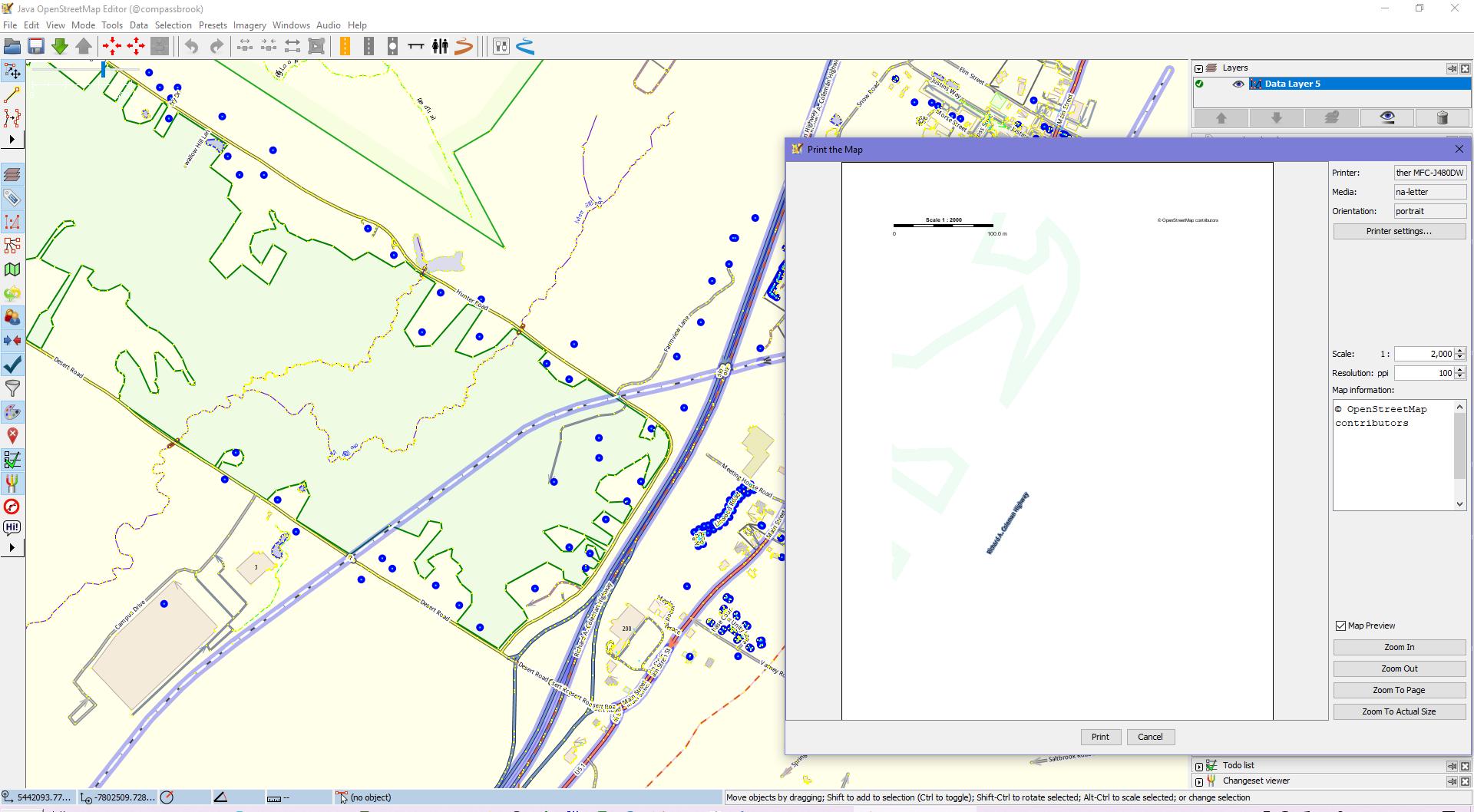Click the Zoom Out button
Viewport: 1474px width, 812px height.
point(1399,668)
